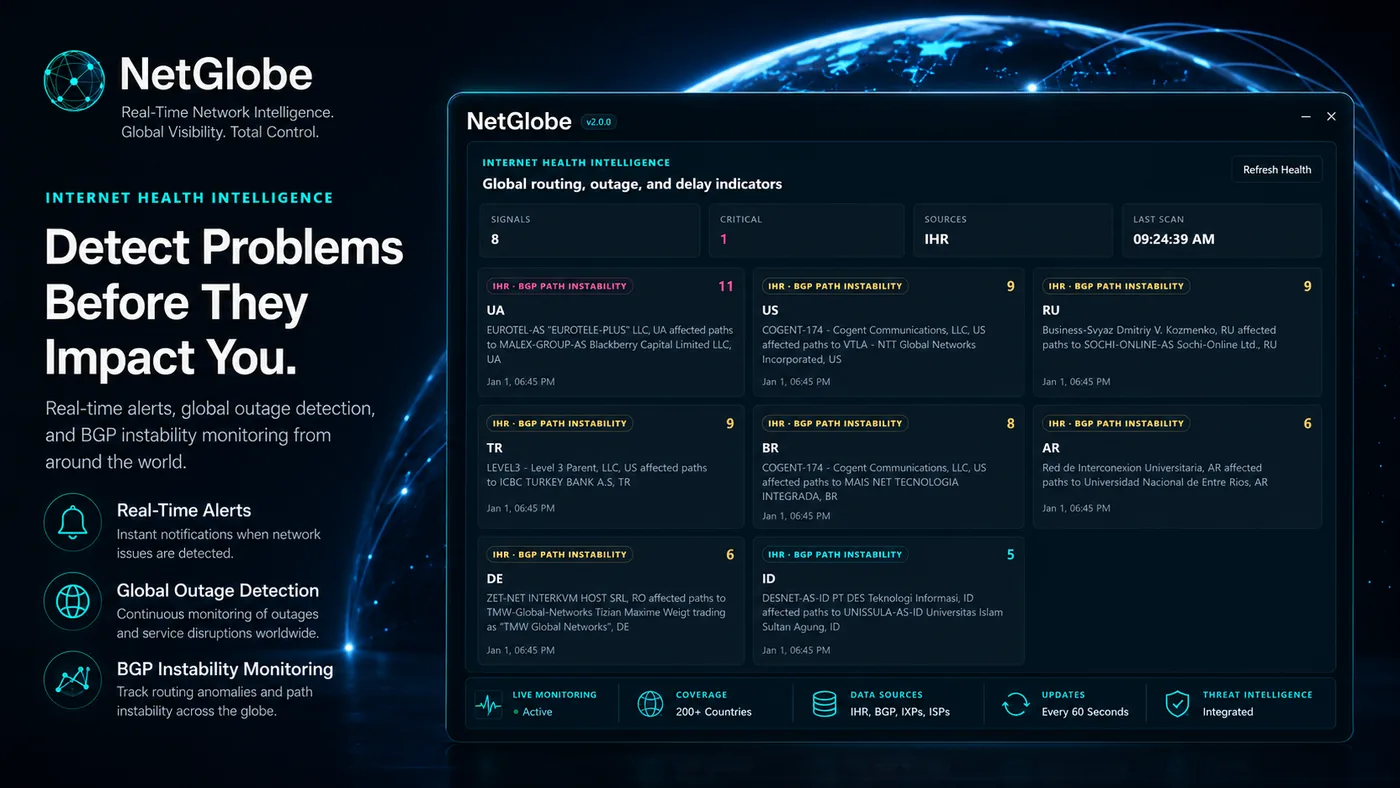Click the Live Monitoring heartbeat icon

(488, 703)
